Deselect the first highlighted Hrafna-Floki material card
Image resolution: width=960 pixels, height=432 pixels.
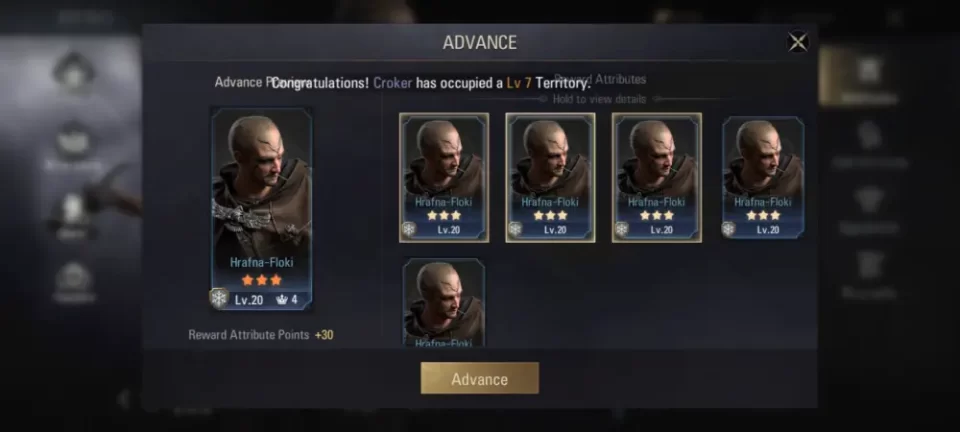tap(444, 177)
